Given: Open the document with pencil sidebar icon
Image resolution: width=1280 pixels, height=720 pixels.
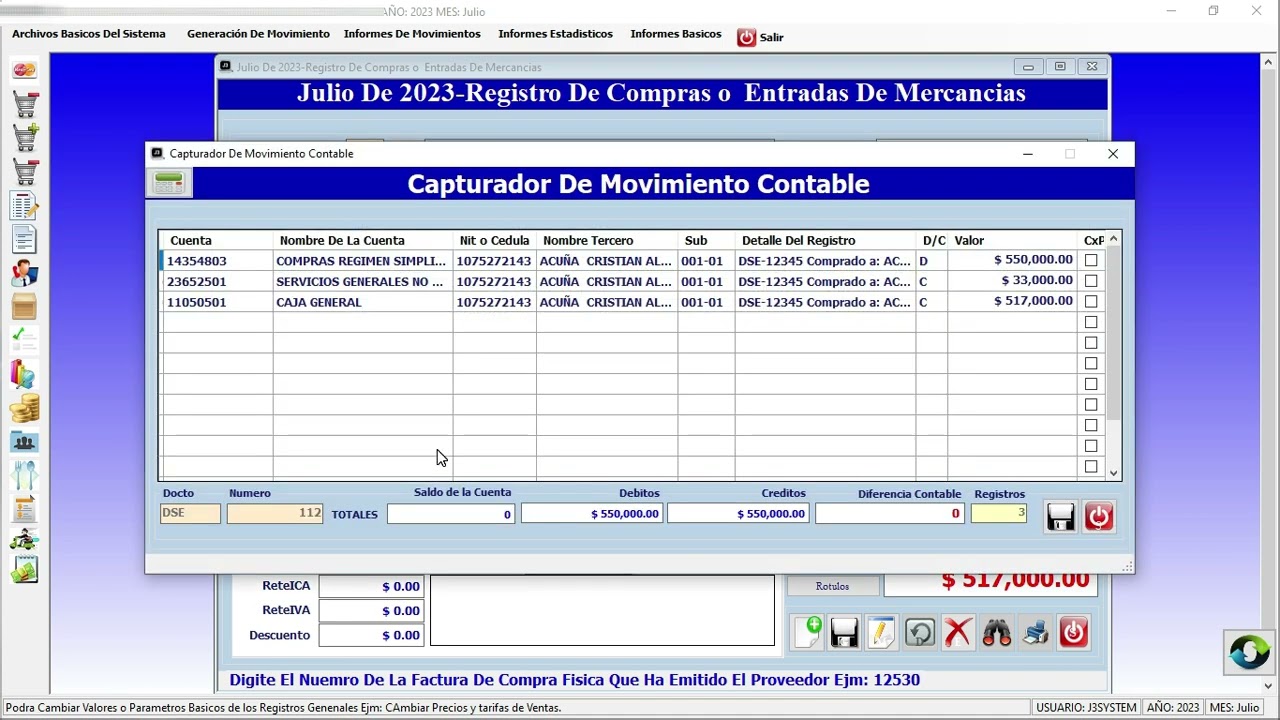Looking at the screenshot, I should pos(24,205).
